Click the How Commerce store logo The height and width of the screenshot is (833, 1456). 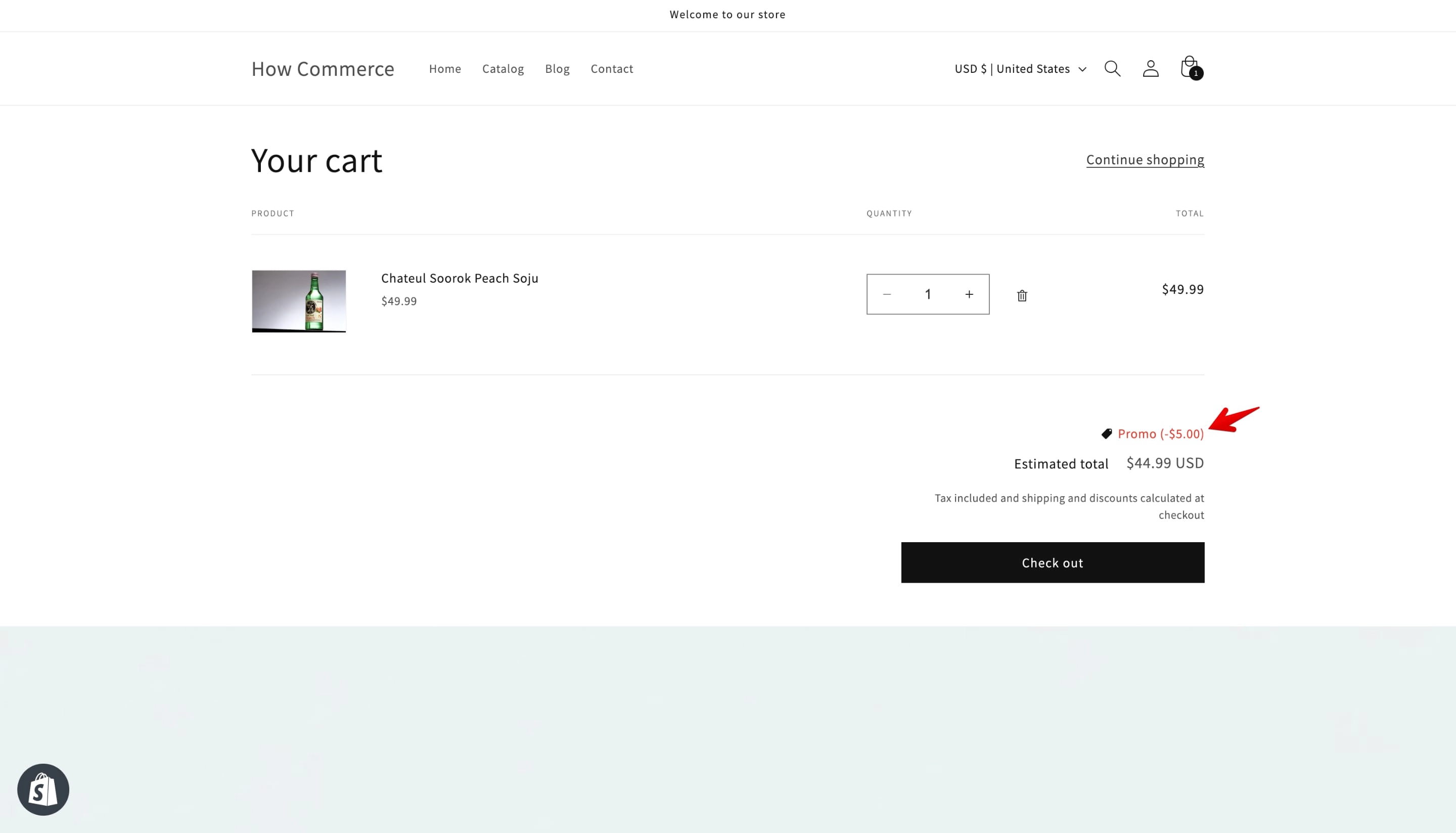click(323, 69)
